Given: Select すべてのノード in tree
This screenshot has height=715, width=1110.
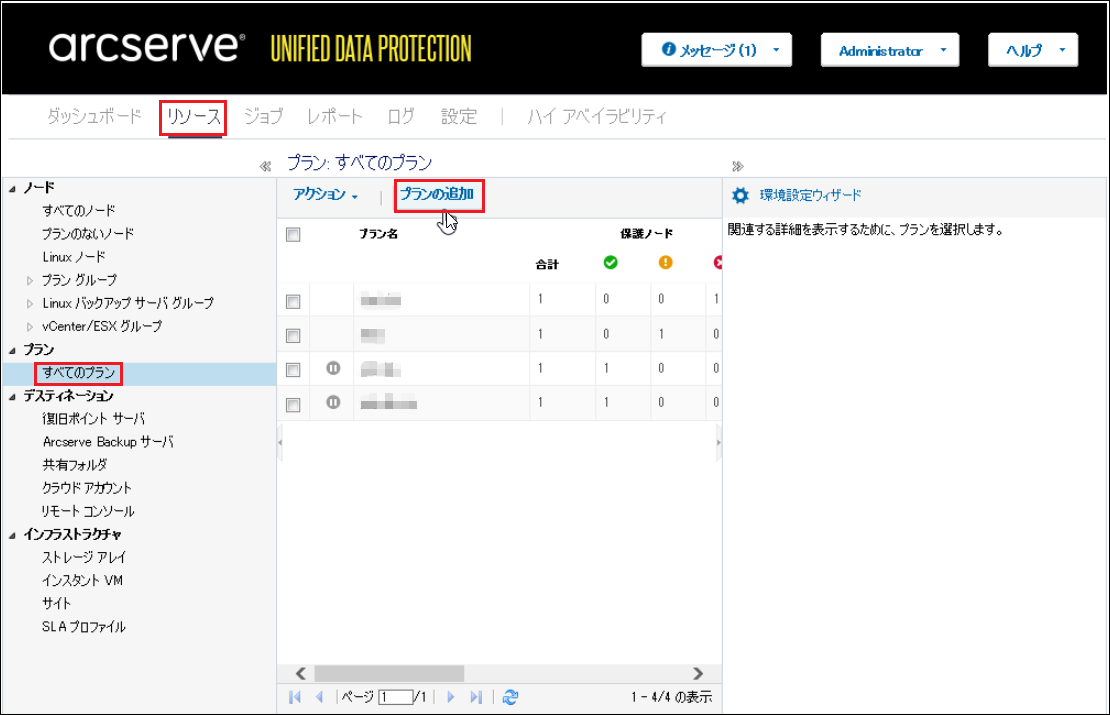Looking at the screenshot, I should [x=79, y=211].
